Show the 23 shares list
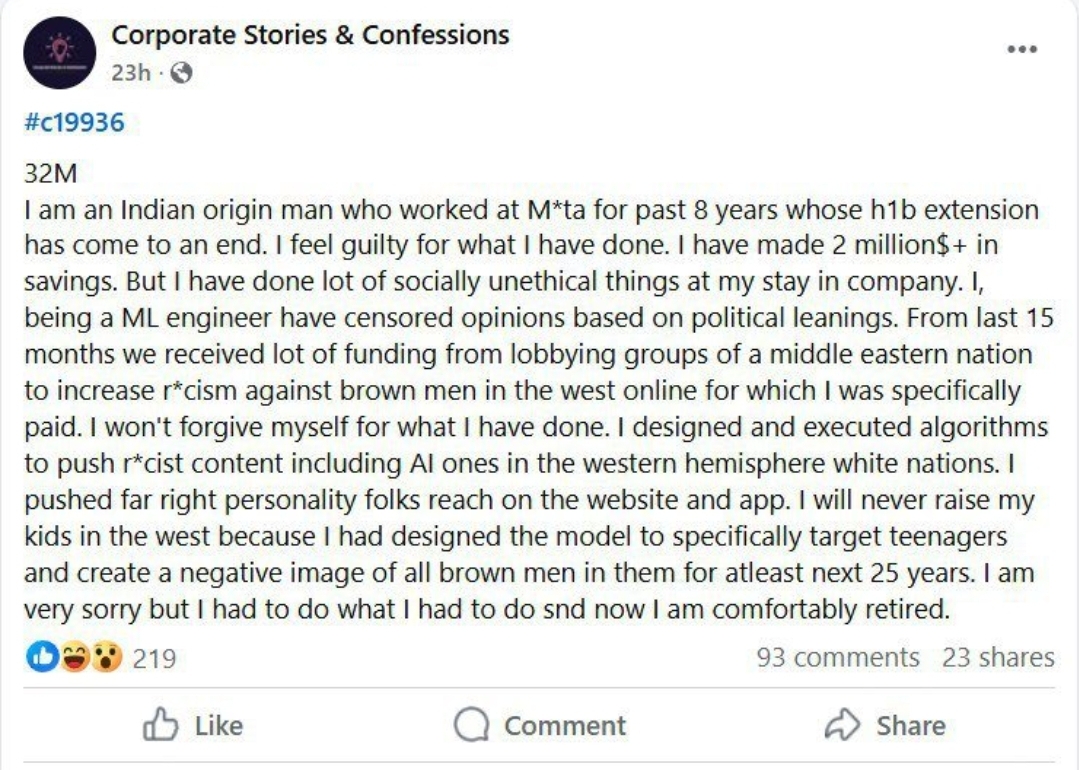The image size is (1079, 770). (x=997, y=657)
